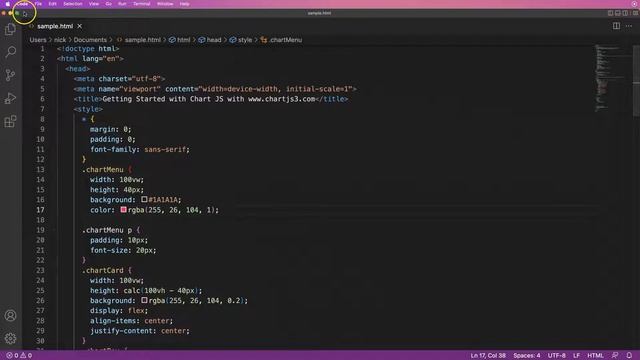Viewport: 640px width, 360px height.
Task: Open the Manage gear icon
Action: click(10, 338)
